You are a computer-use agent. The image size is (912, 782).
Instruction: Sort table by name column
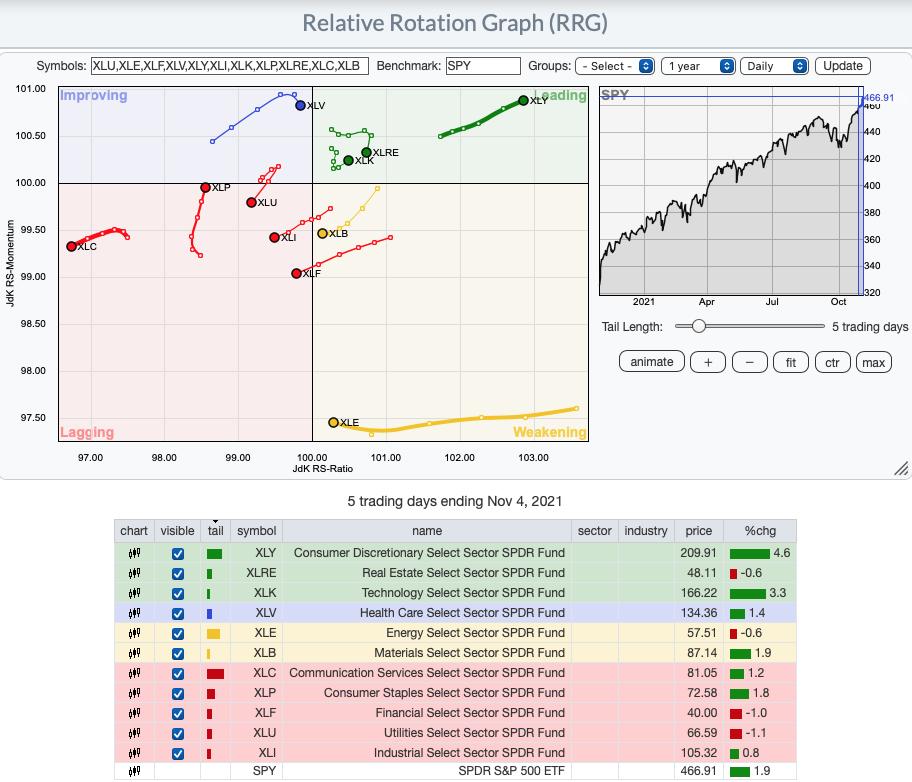[x=427, y=531]
